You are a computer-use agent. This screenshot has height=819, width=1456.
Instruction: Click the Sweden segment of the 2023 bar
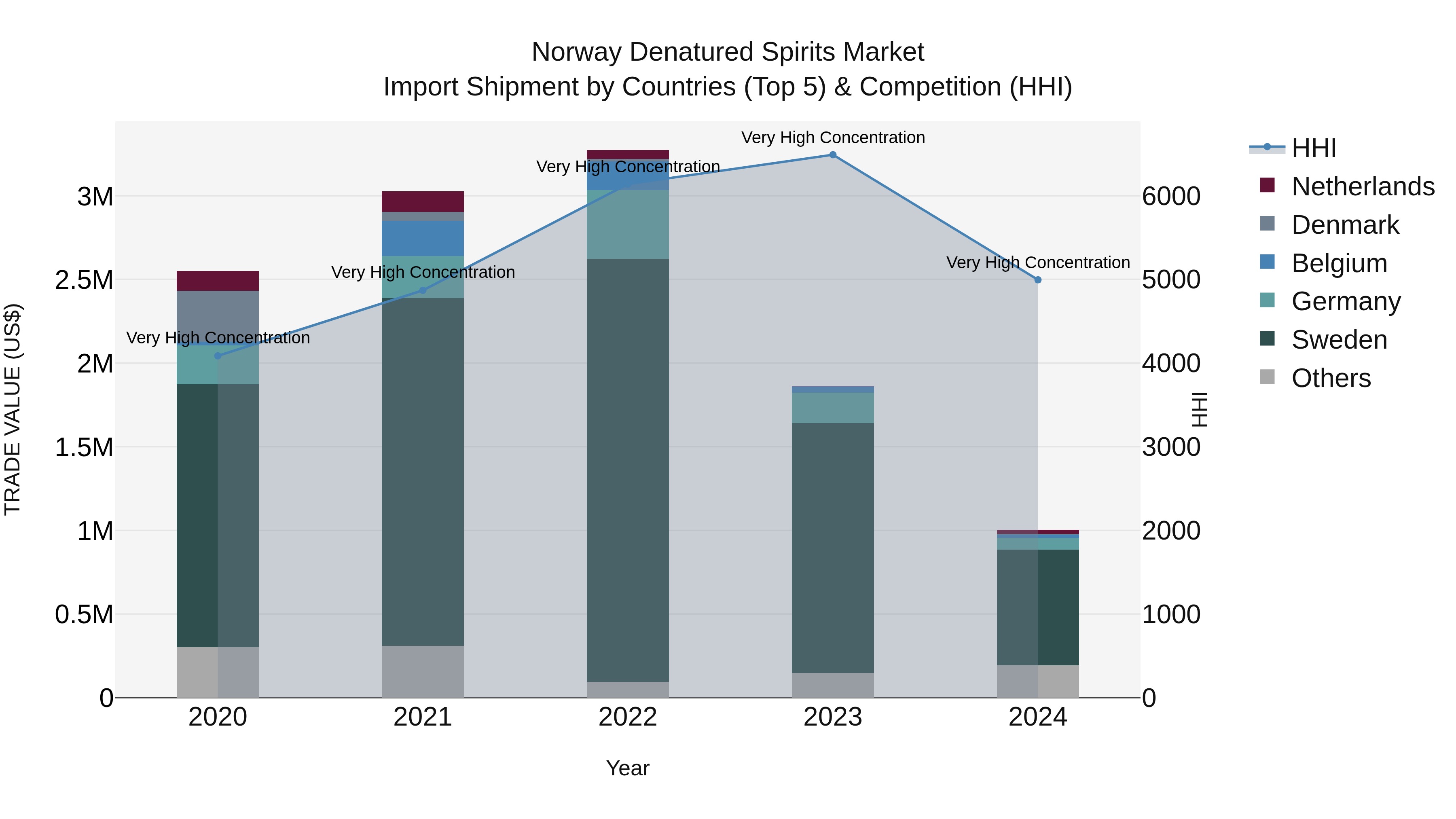(x=833, y=548)
